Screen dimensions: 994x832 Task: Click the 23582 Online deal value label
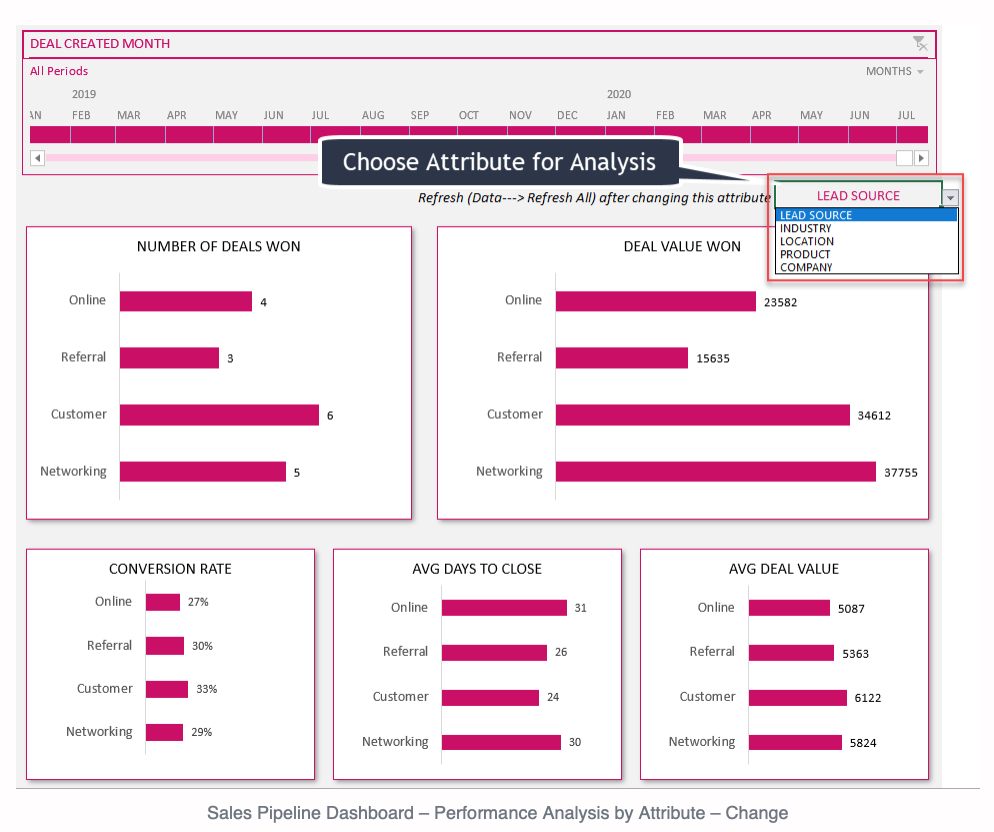click(780, 302)
